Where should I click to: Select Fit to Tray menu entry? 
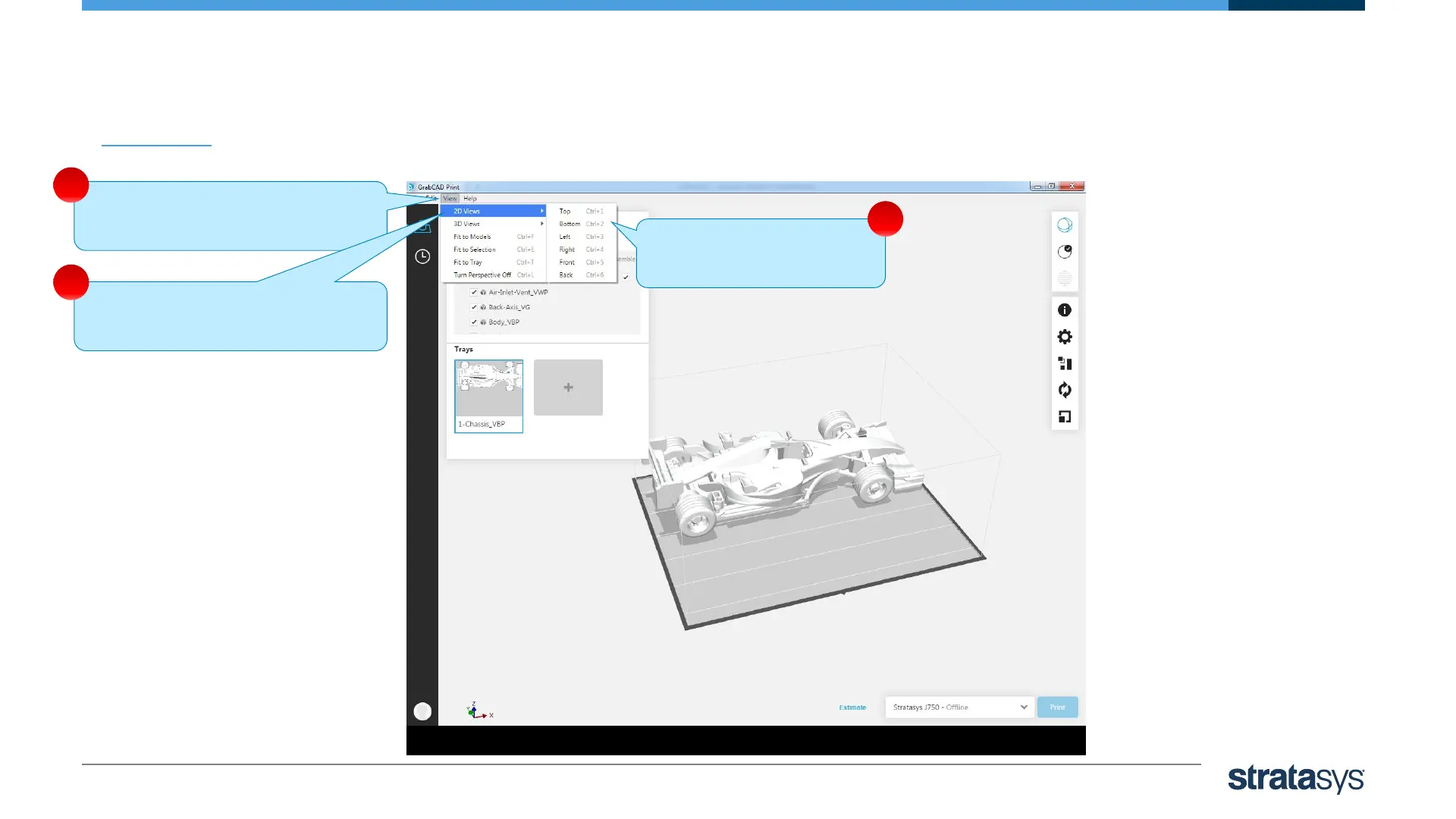(x=468, y=262)
